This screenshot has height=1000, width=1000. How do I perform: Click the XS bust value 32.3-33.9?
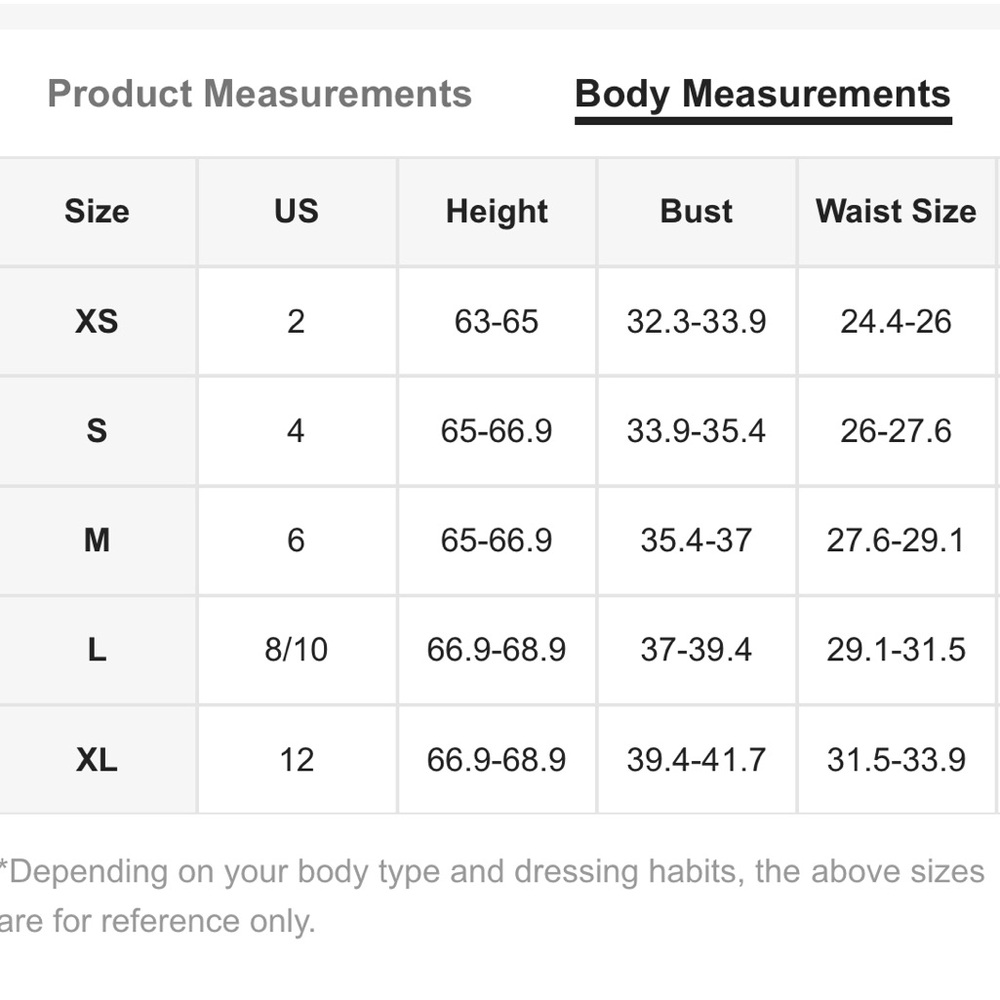point(696,321)
